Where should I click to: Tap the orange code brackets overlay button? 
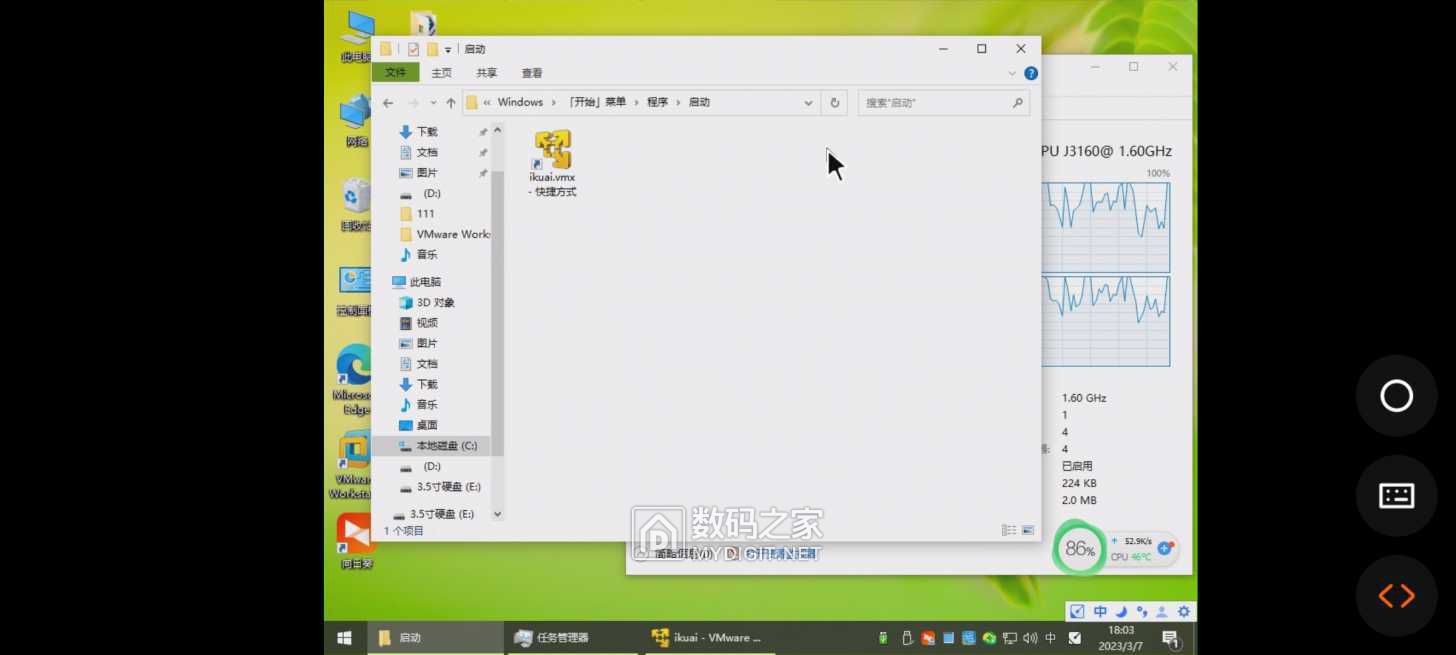(x=1396, y=596)
